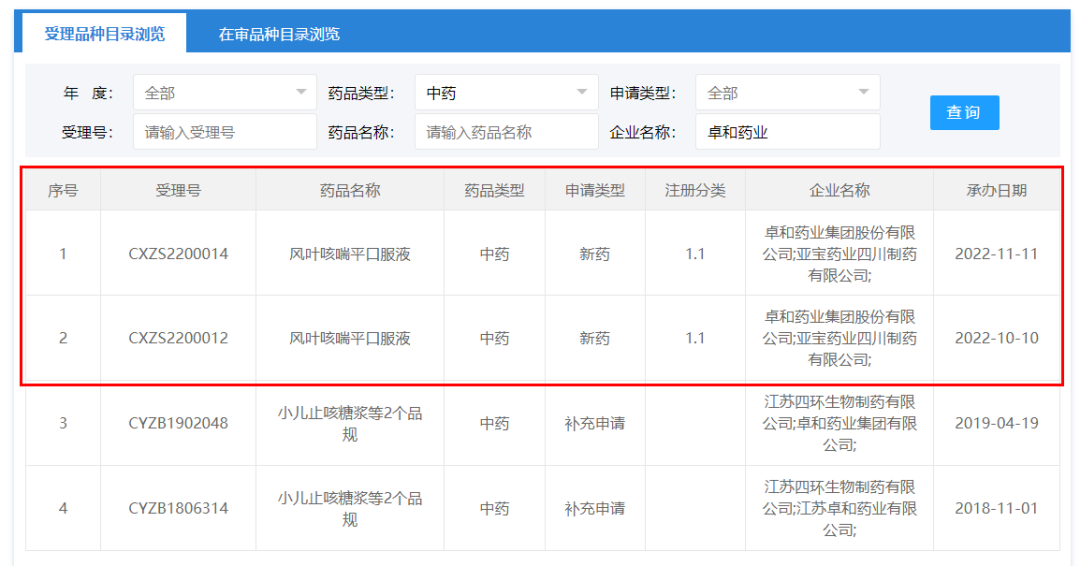This screenshot has width=1080, height=566.
Task: Click 新药 in the 2022-10-10 row
Action: [595, 338]
